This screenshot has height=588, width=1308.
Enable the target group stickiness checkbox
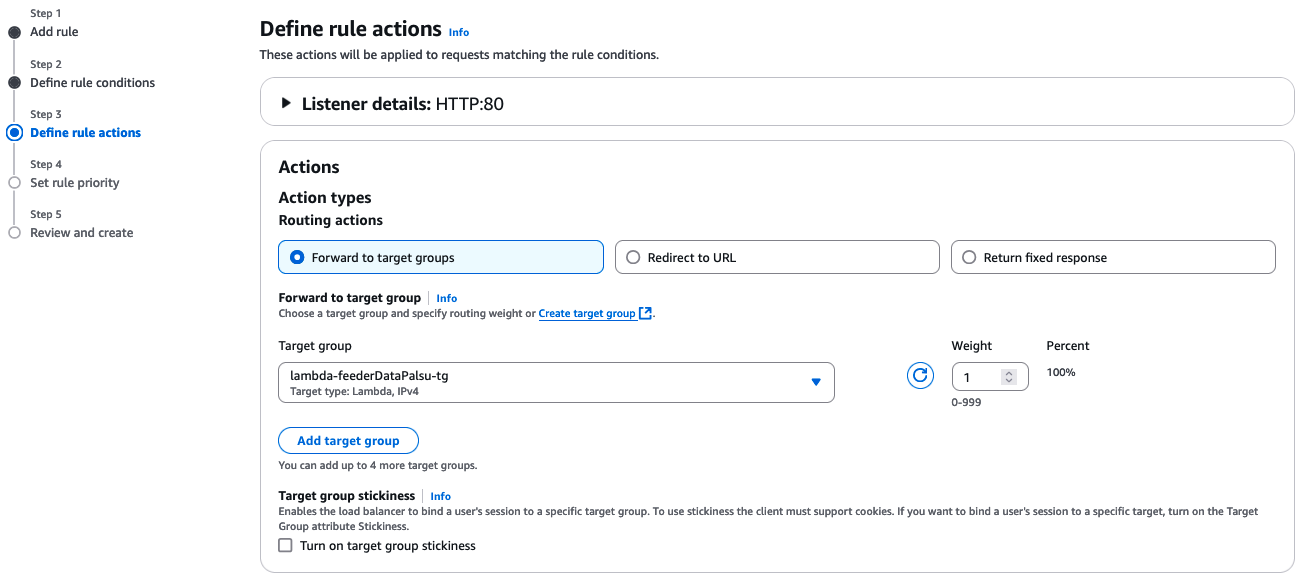point(286,546)
